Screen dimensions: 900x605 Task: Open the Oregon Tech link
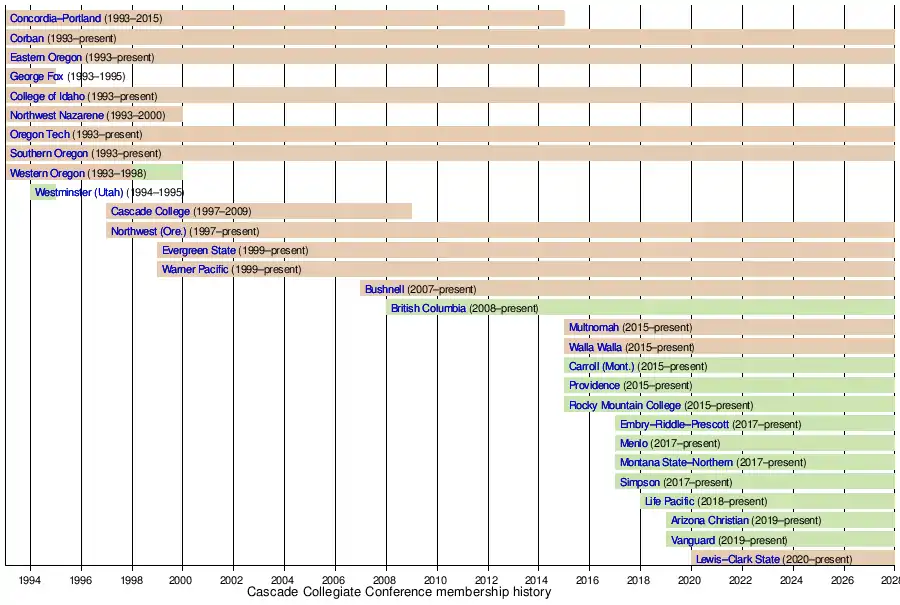pyautogui.click(x=40, y=134)
